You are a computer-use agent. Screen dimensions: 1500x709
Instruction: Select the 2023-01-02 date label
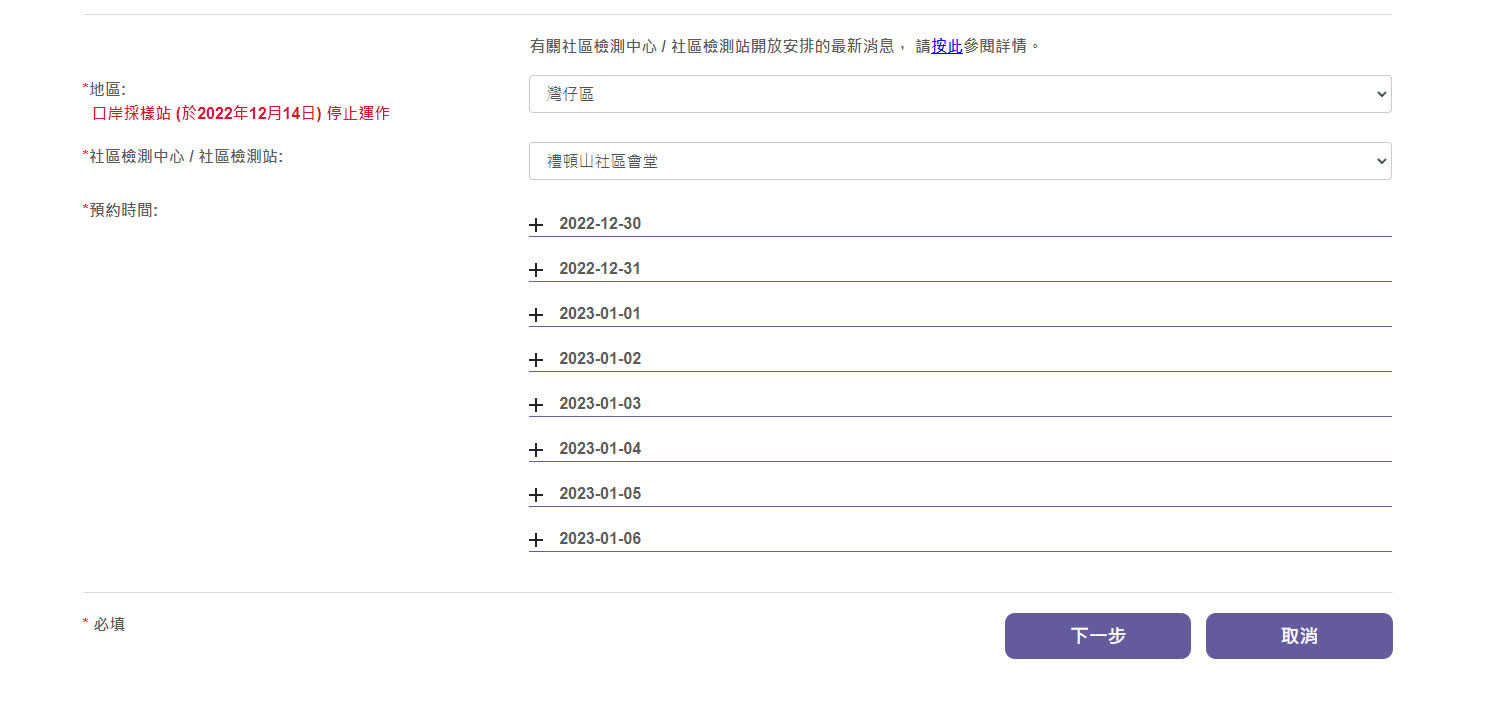600,359
